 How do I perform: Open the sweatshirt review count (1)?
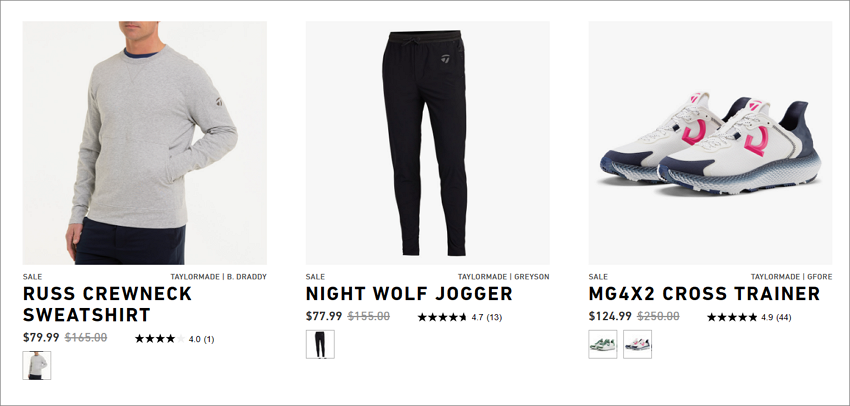click(209, 339)
